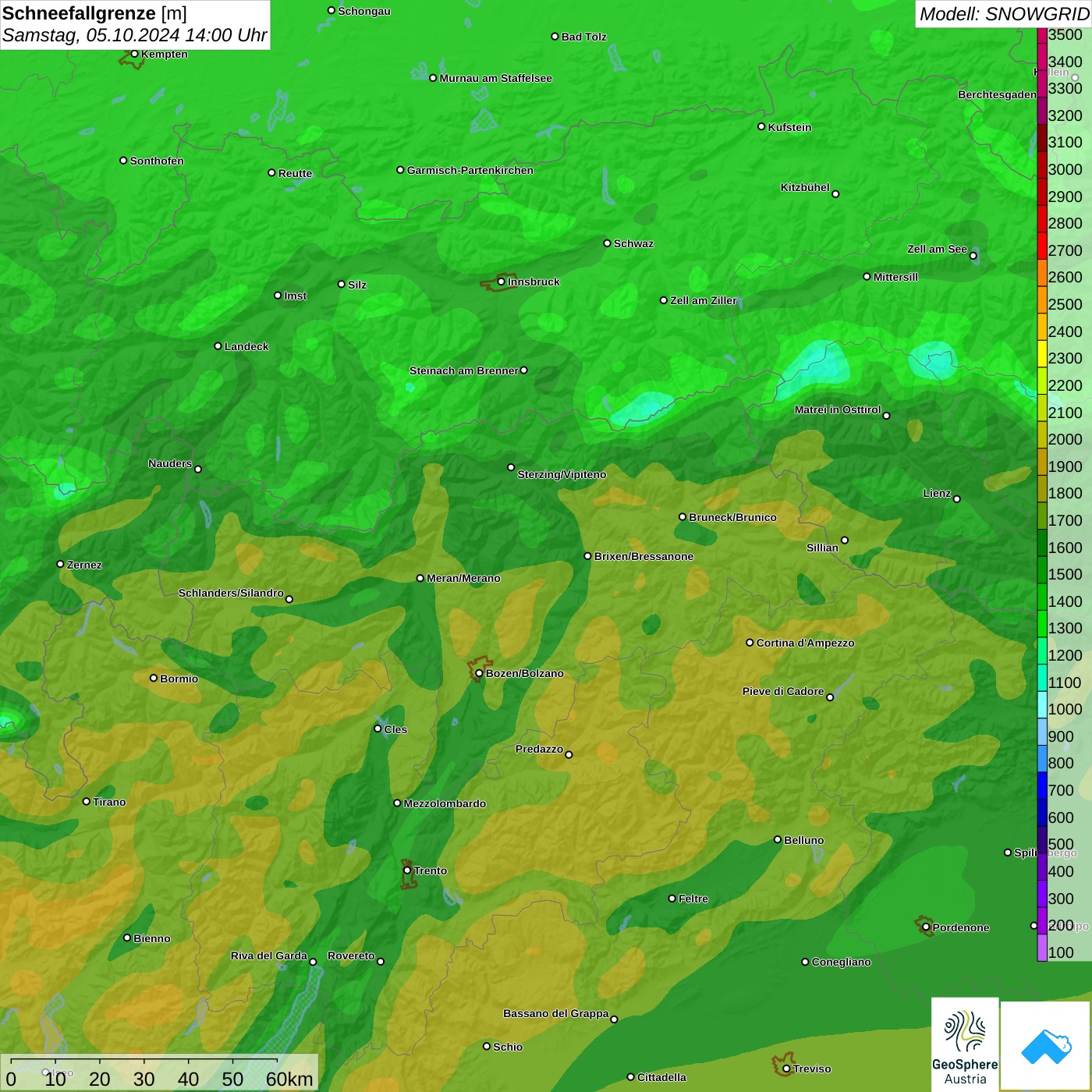
Task: Click the Zernez marker dot
Action: 60,564
